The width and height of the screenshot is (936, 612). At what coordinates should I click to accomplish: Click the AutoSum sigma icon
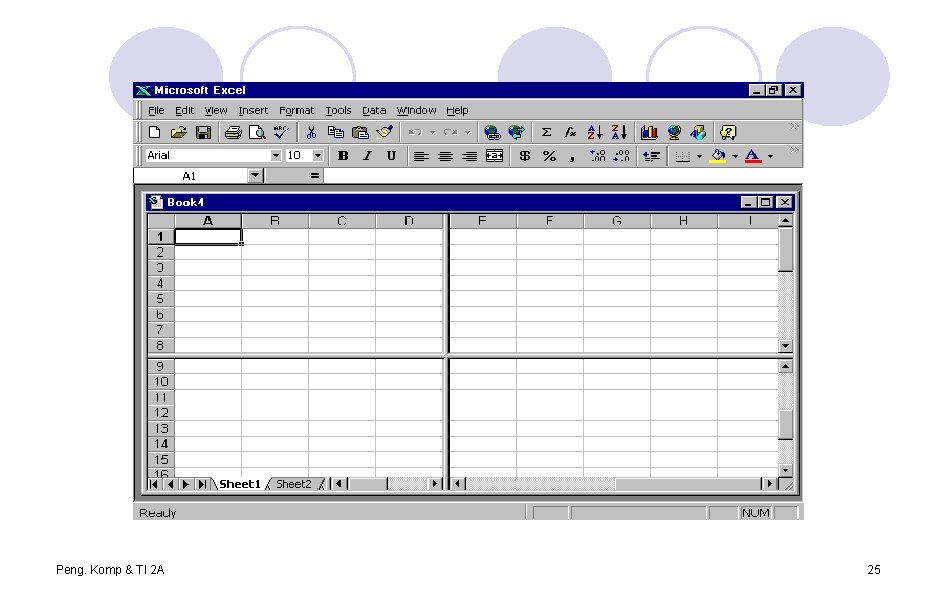pyautogui.click(x=546, y=132)
